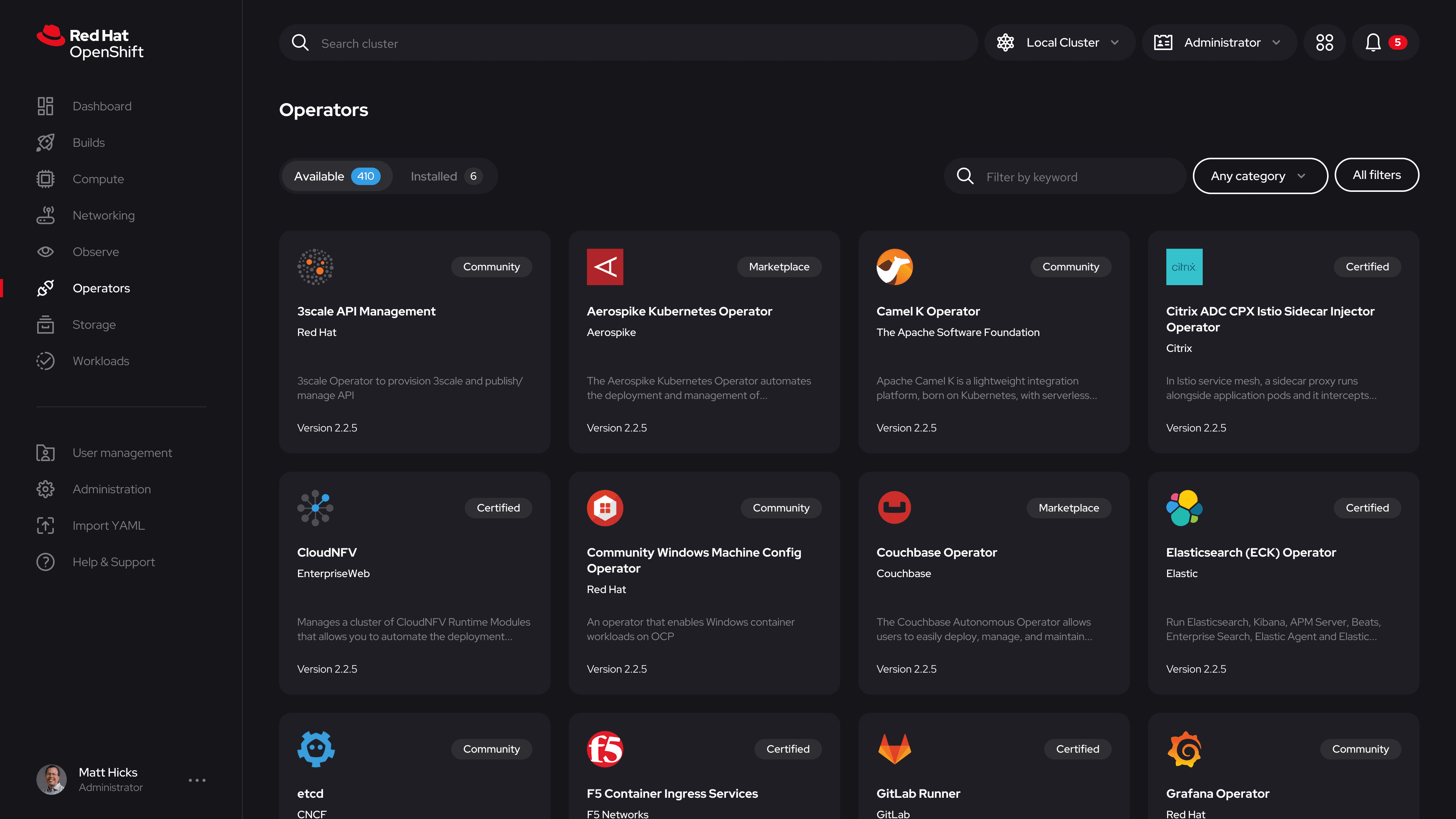1456x819 pixels.
Task: Click the search cluster magnifier icon
Action: tap(300, 43)
